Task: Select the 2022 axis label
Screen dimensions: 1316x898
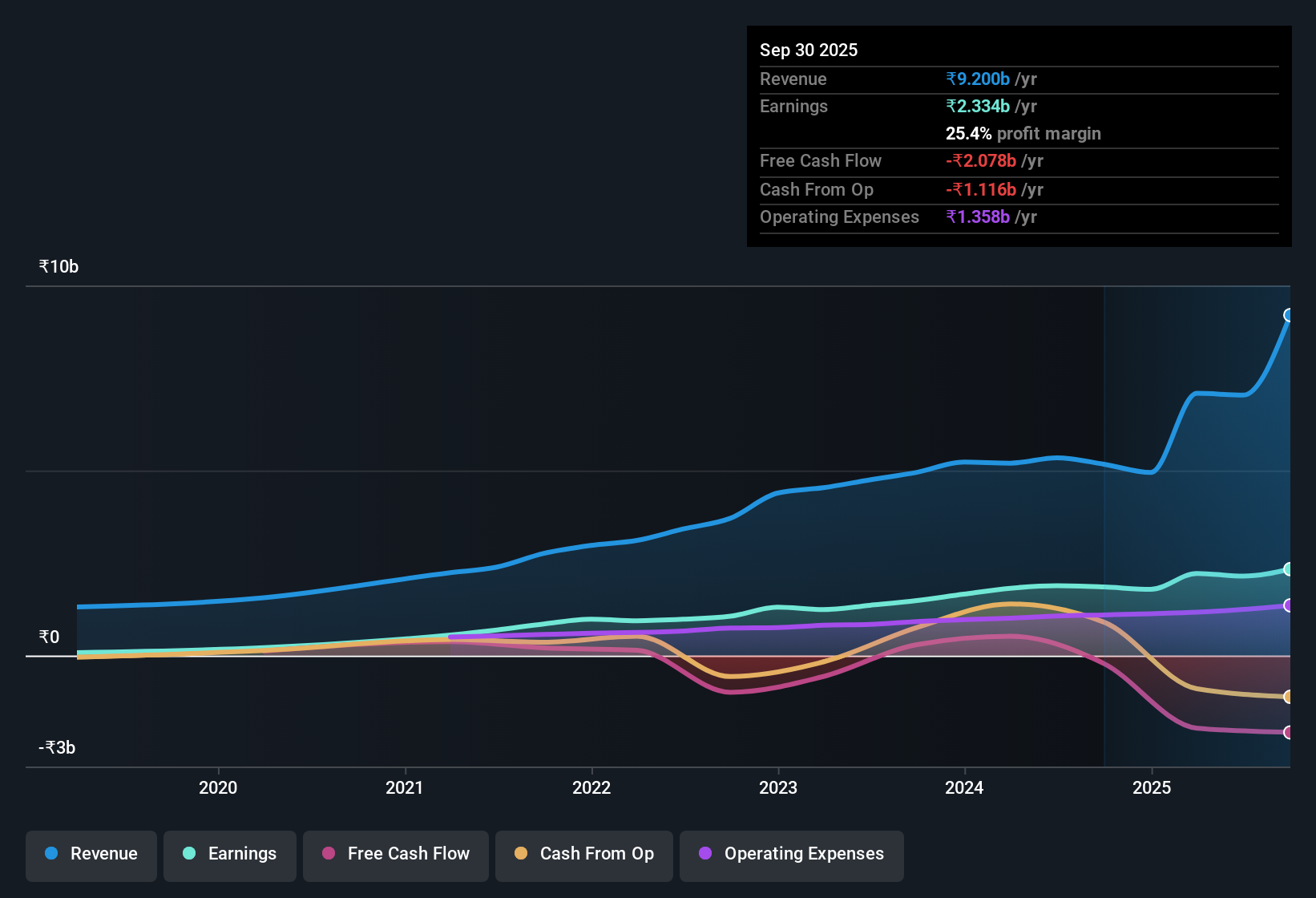Action: [x=591, y=788]
